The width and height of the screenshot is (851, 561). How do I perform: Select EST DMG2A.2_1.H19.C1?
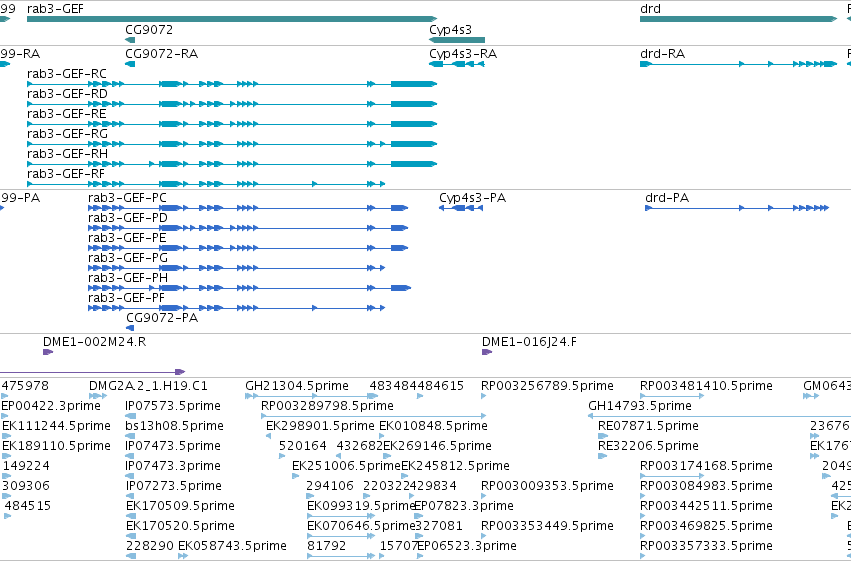(x=148, y=386)
